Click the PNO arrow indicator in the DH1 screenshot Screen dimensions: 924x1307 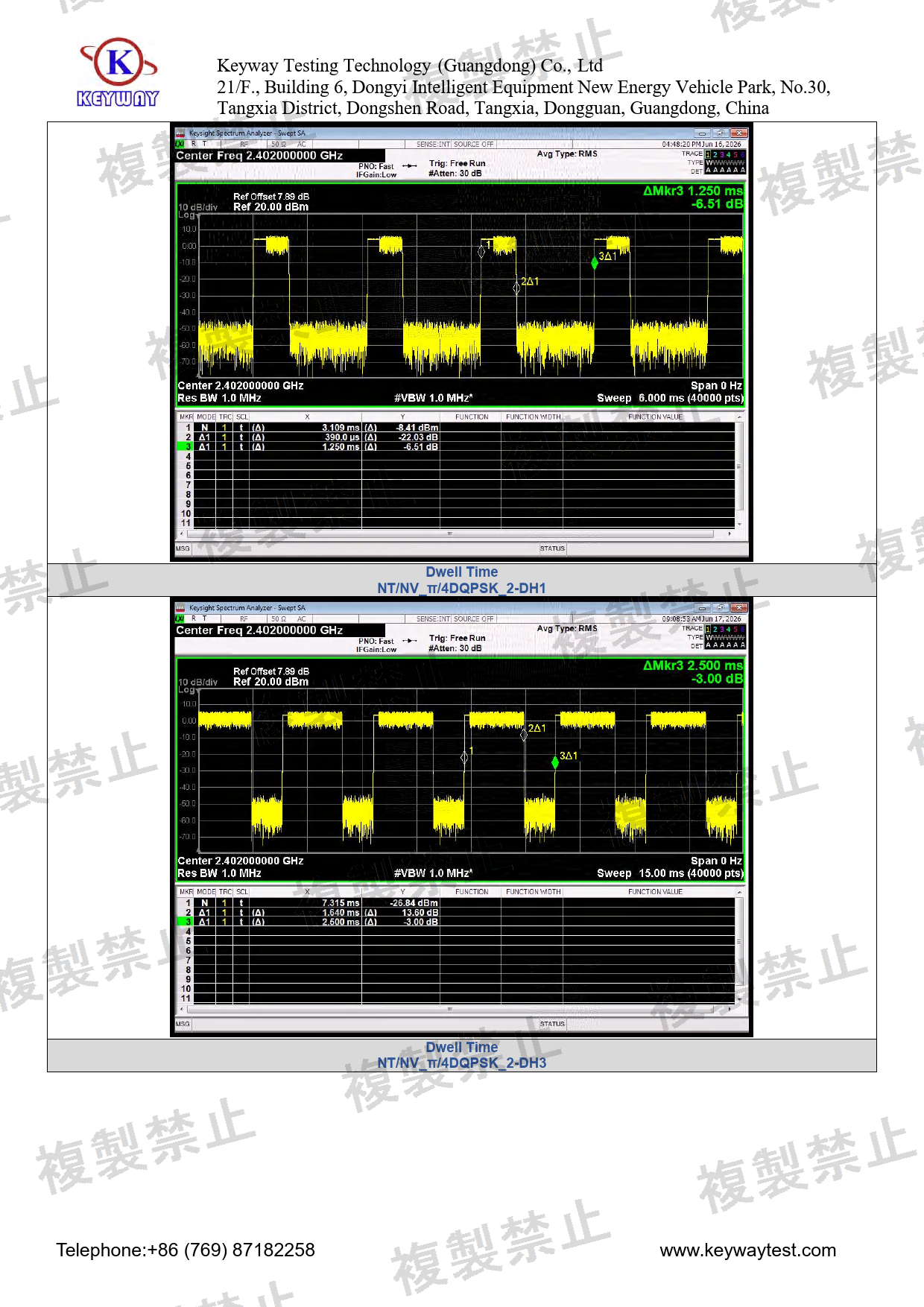click(409, 166)
